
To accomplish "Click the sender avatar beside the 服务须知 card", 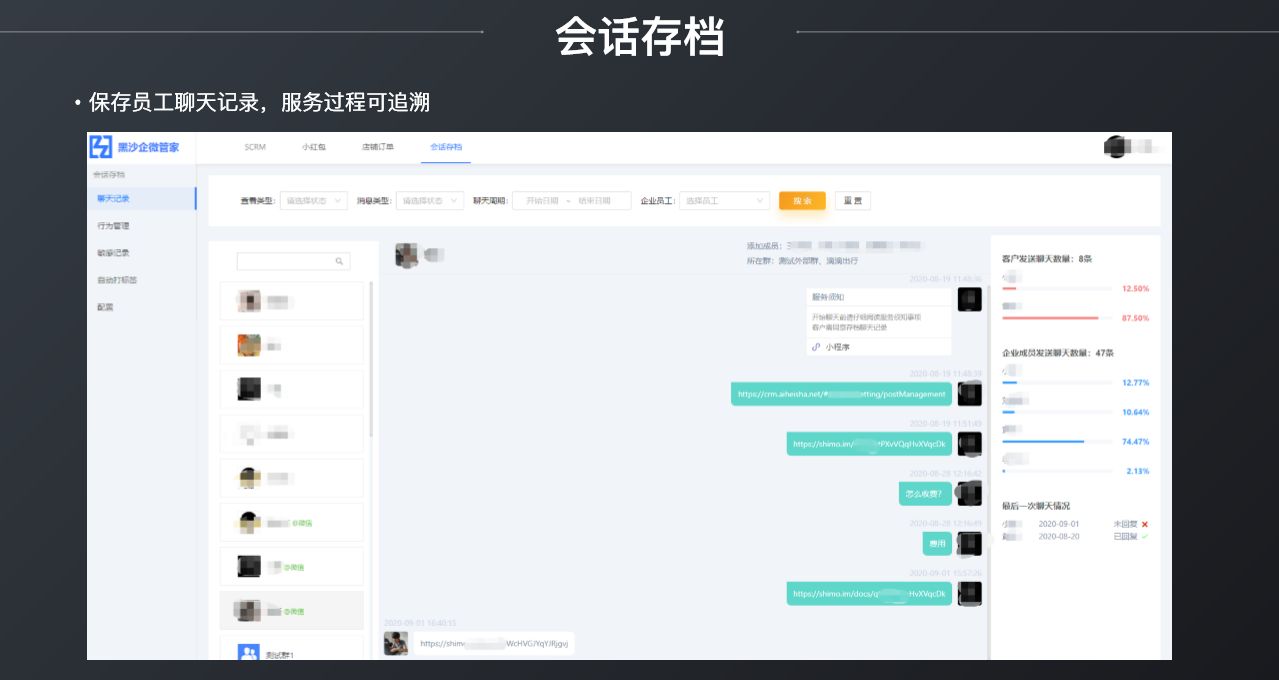I will click(x=969, y=299).
